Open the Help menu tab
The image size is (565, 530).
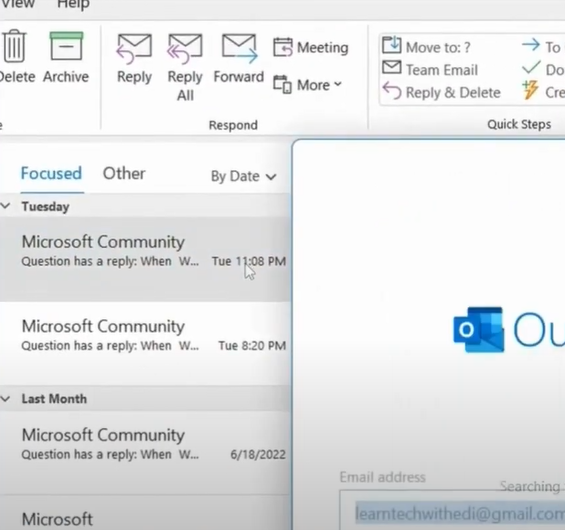73,5
